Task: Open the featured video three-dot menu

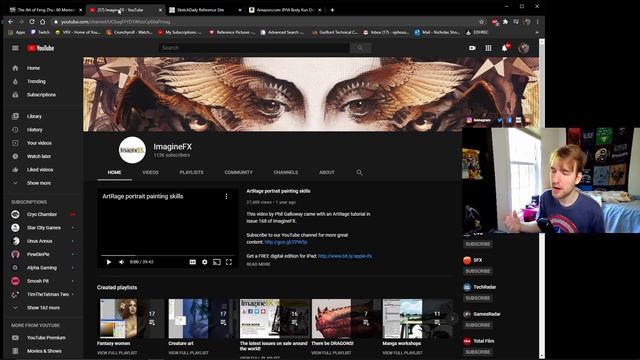Action: click(226, 196)
